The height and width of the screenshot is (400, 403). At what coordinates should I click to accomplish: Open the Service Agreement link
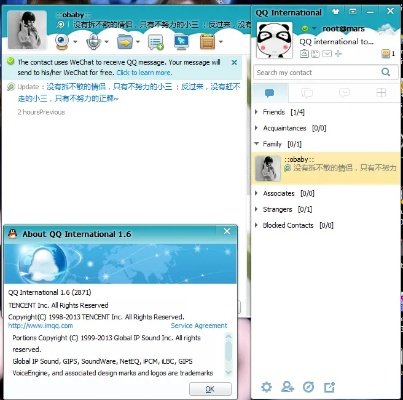(199, 326)
